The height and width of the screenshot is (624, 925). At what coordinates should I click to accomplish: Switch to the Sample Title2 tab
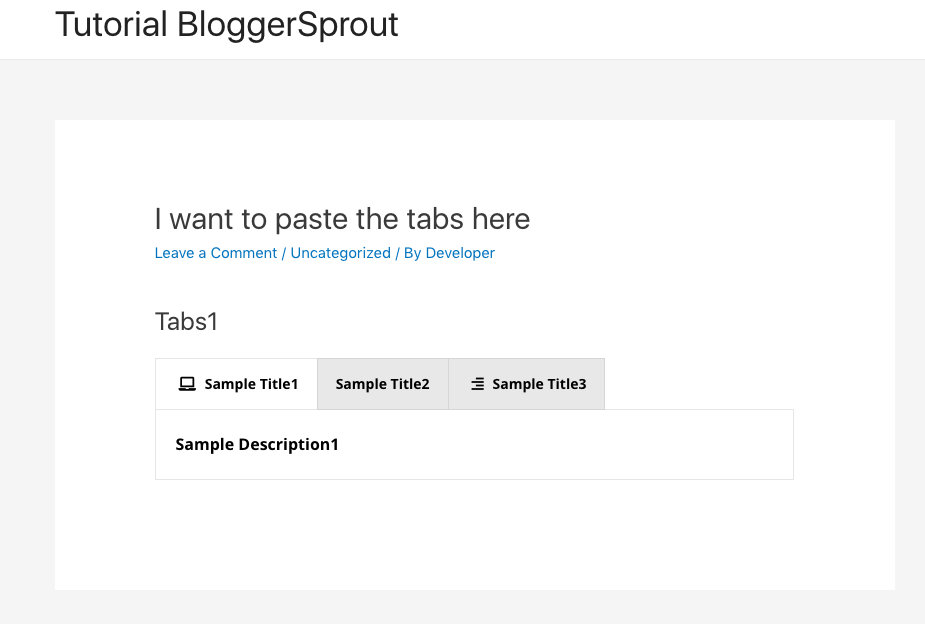(x=383, y=384)
